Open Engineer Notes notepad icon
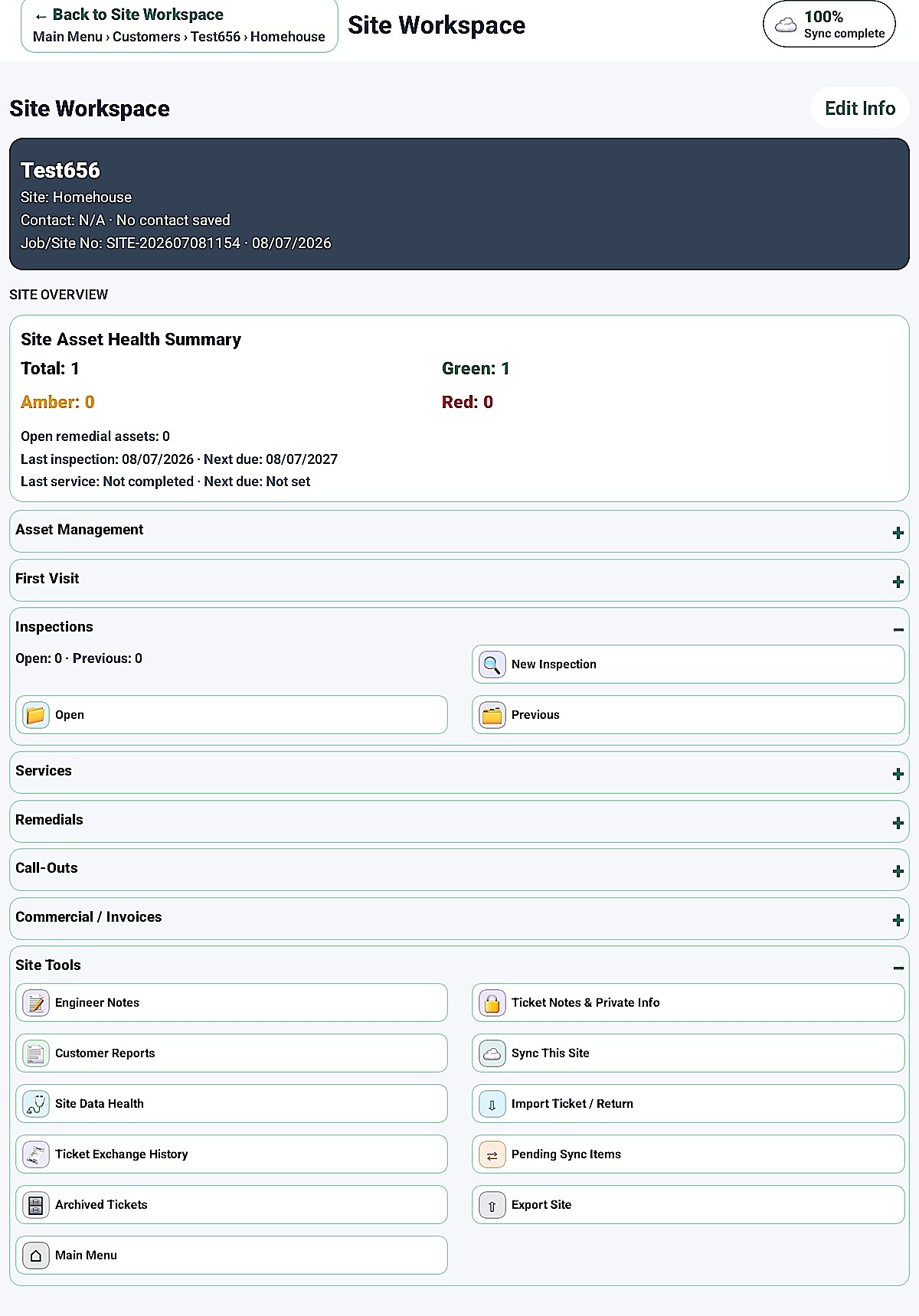 coord(36,1003)
